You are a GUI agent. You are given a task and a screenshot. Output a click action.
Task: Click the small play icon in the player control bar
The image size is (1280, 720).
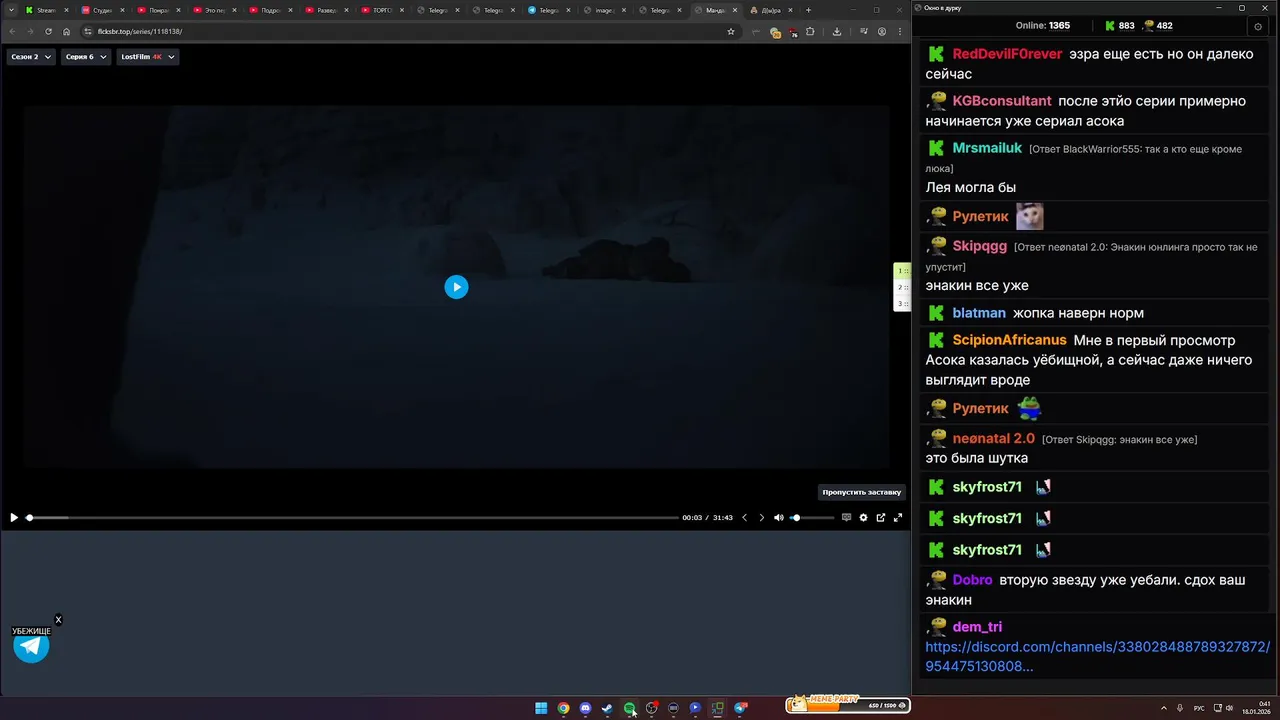(x=14, y=517)
